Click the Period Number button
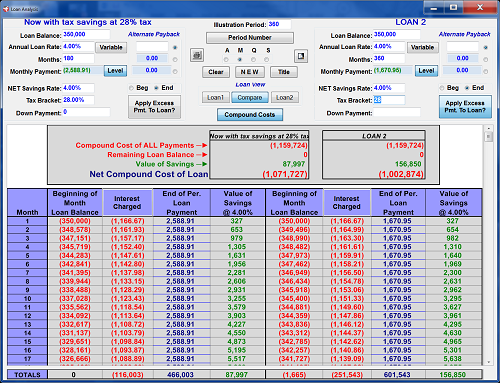The image size is (500, 383). pos(250,38)
